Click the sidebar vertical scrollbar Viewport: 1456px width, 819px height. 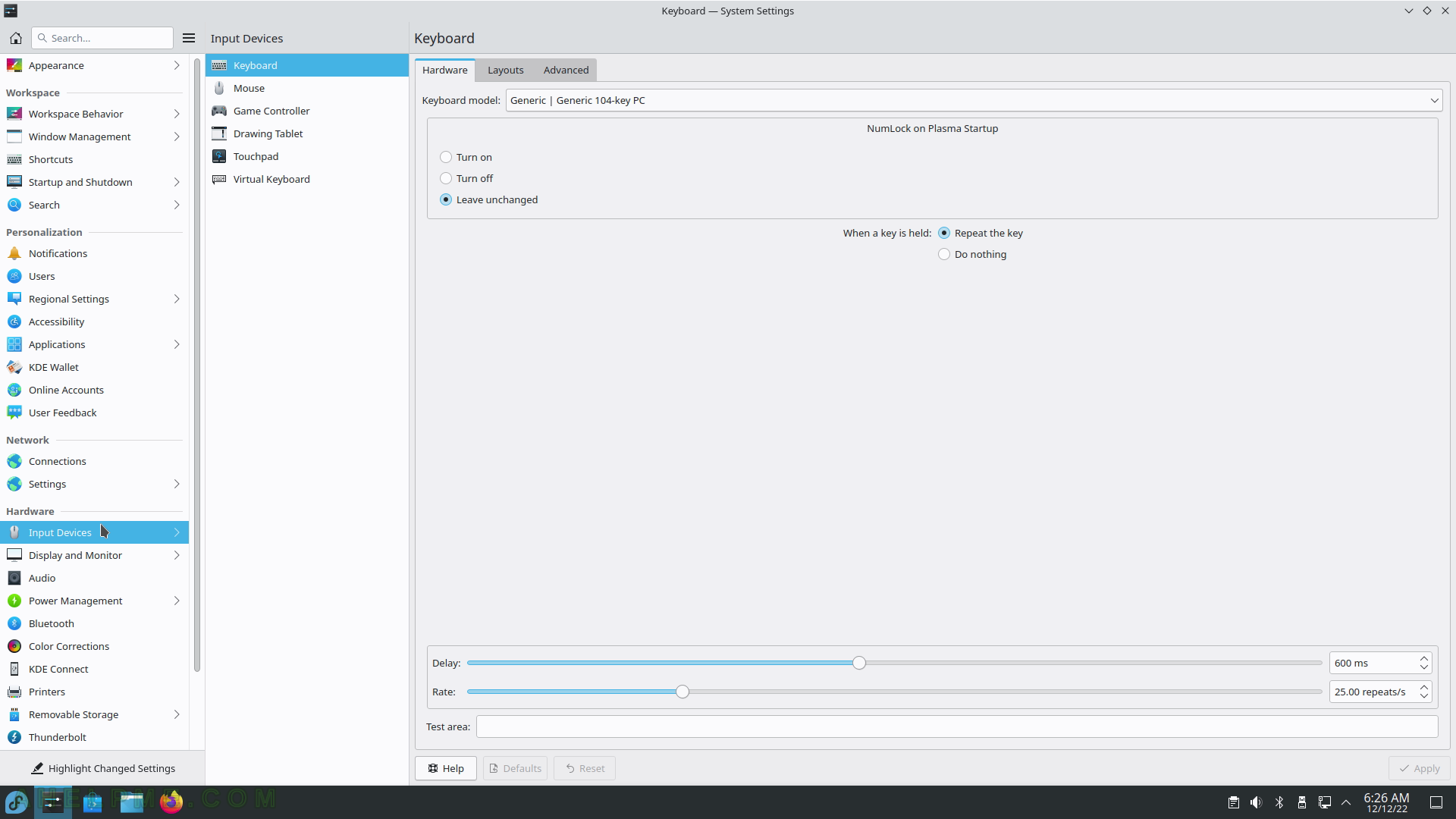pos(197,364)
